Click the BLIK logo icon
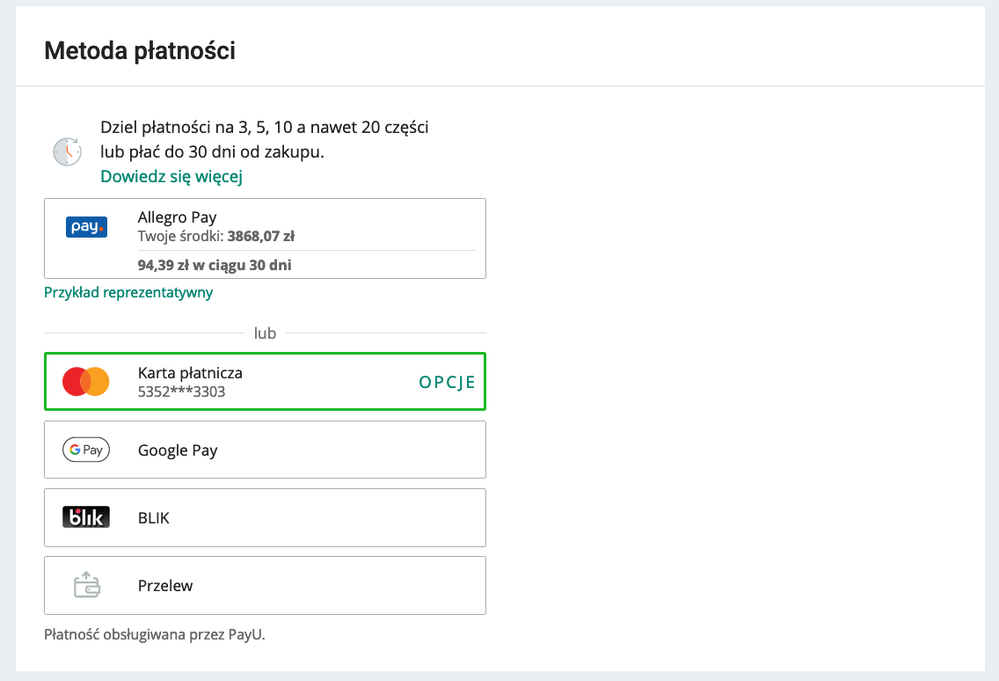Screen dimensions: 999x681 click(86, 518)
